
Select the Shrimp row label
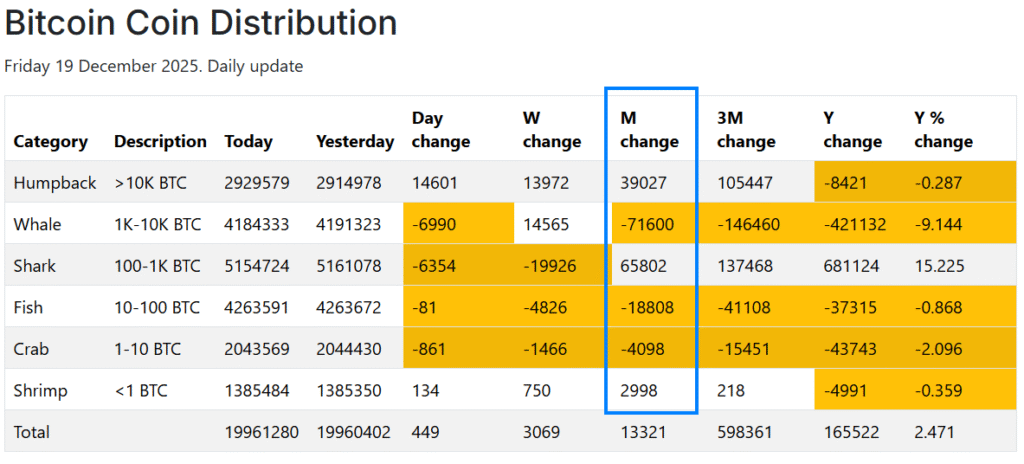[x=41, y=390]
